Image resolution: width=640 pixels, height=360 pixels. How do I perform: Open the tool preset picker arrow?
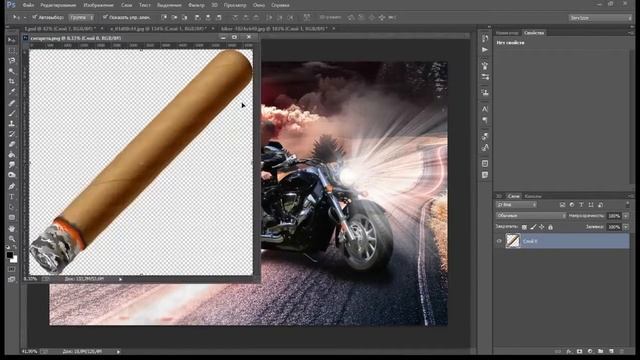[24, 17]
